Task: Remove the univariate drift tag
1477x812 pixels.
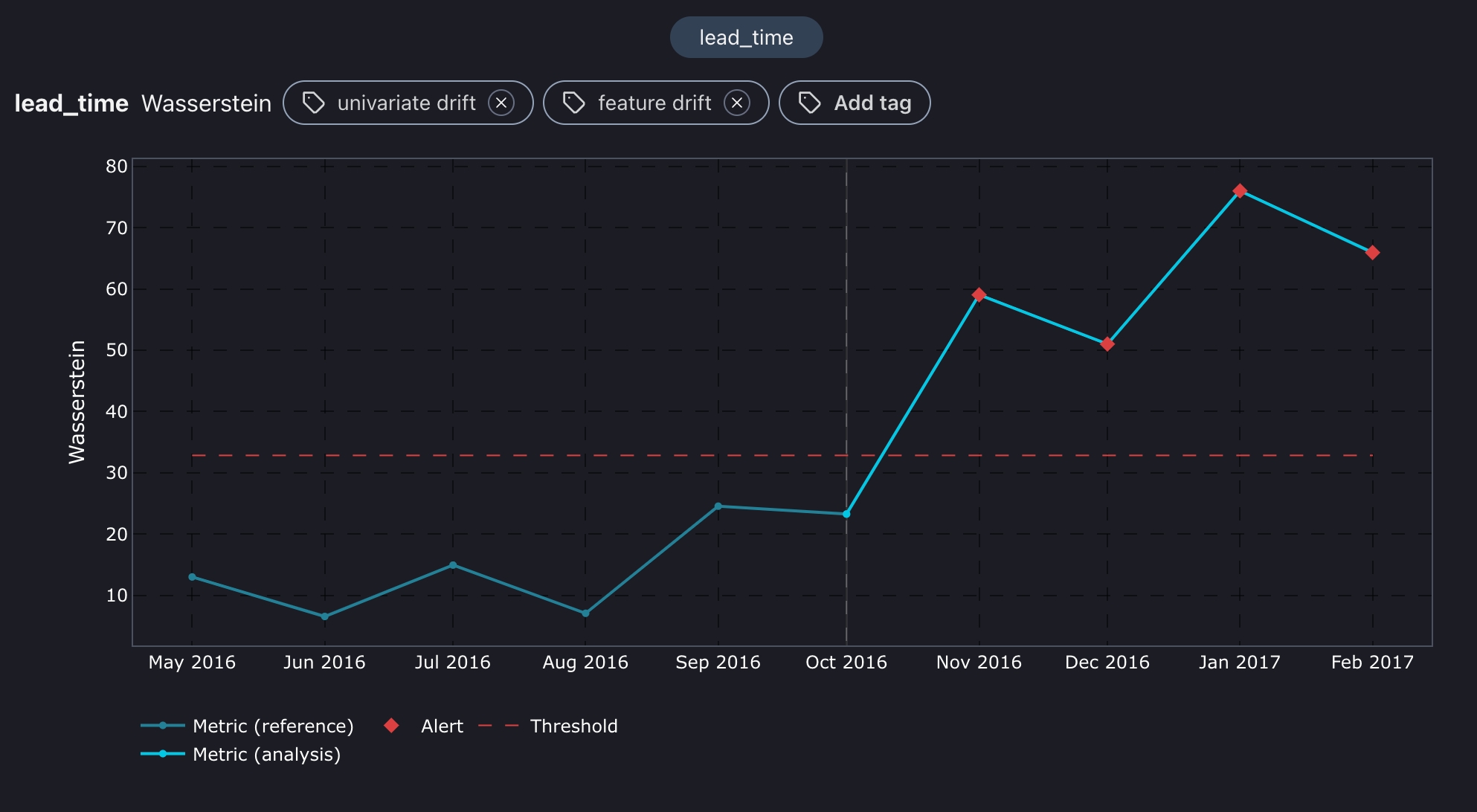Action: click(x=501, y=103)
